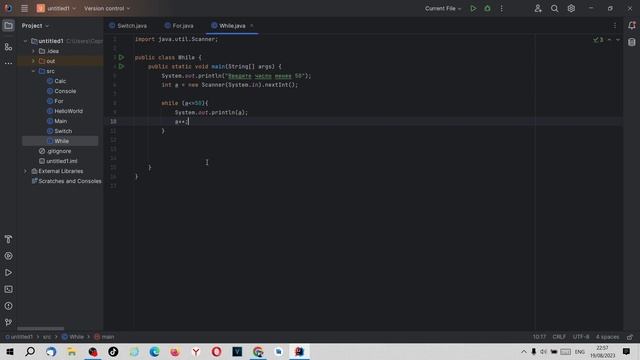Close the While.java tab

pyautogui.click(x=252, y=26)
